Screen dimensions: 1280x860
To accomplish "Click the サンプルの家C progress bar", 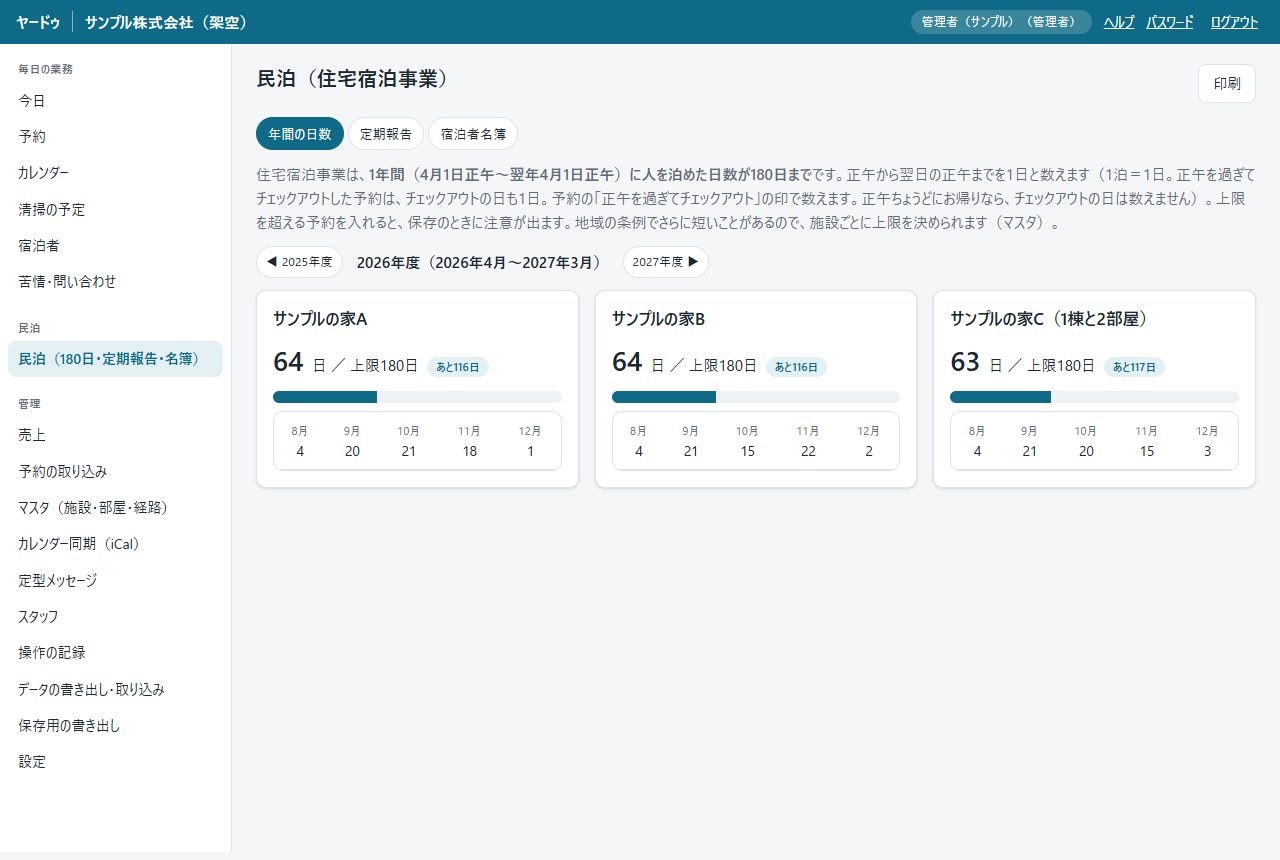I will [x=1094, y=397].
